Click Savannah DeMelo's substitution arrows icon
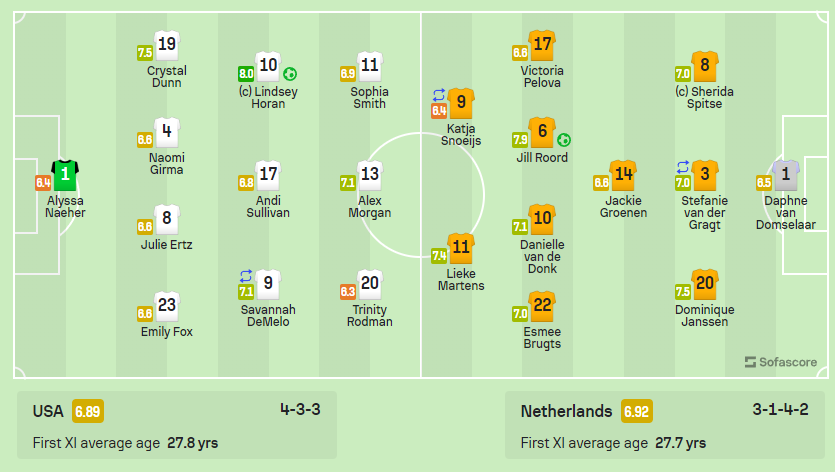 (245, 276)
